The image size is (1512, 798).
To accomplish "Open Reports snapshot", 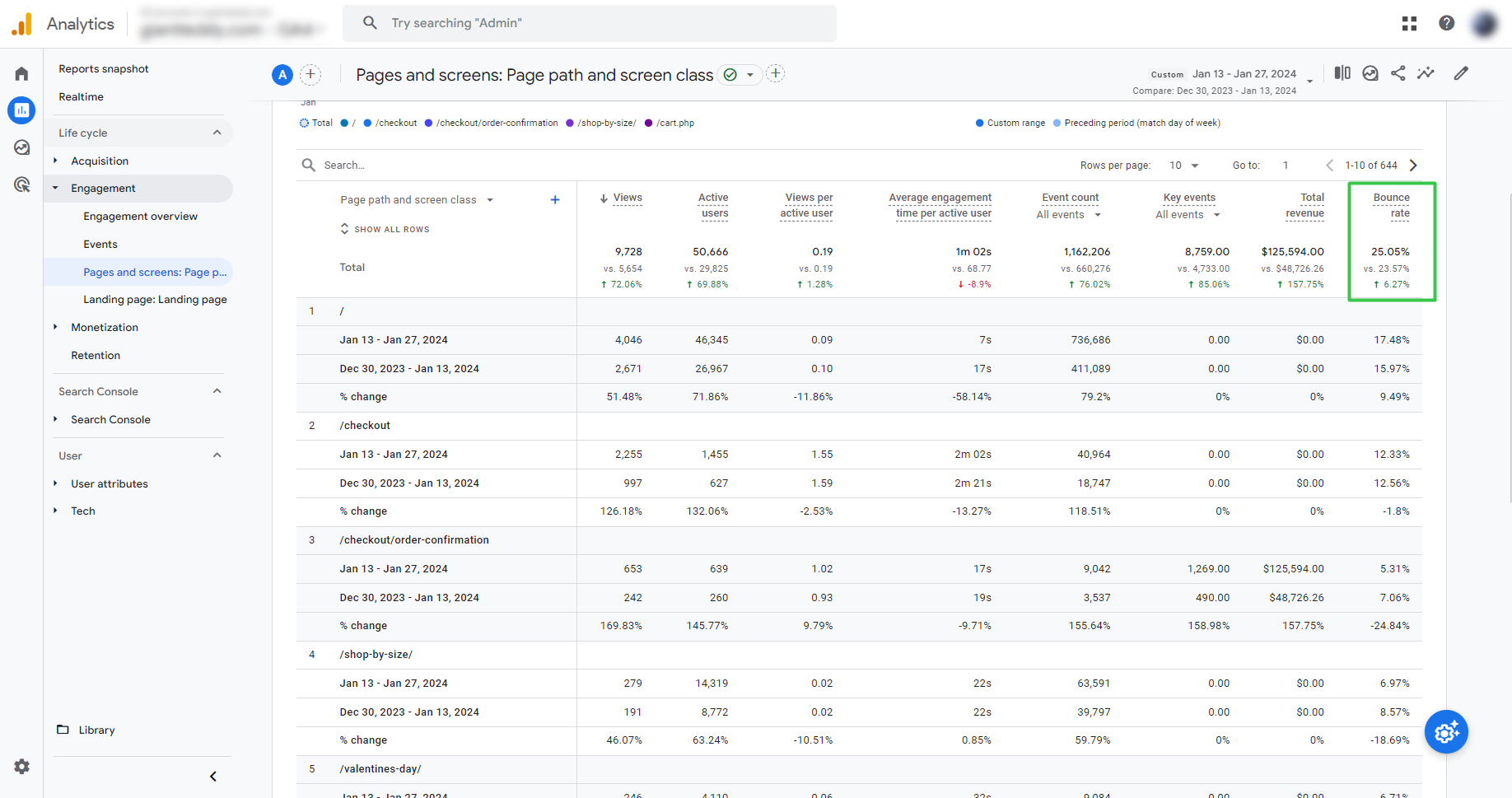I will click(x=104, y=69).
